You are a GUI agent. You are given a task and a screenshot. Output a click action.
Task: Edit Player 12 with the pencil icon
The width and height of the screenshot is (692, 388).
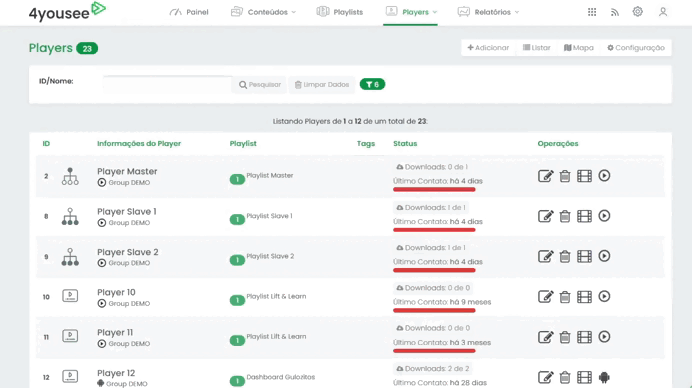pos(545,377)
